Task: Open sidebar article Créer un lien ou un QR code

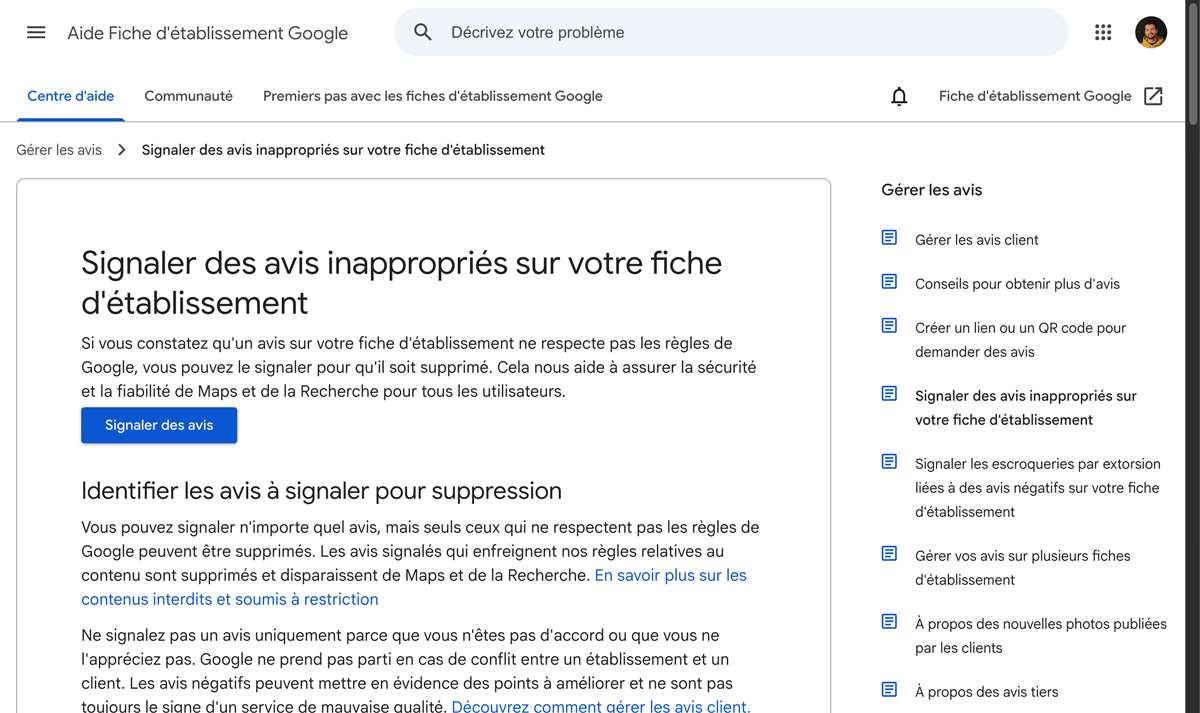Action: 1021,340
